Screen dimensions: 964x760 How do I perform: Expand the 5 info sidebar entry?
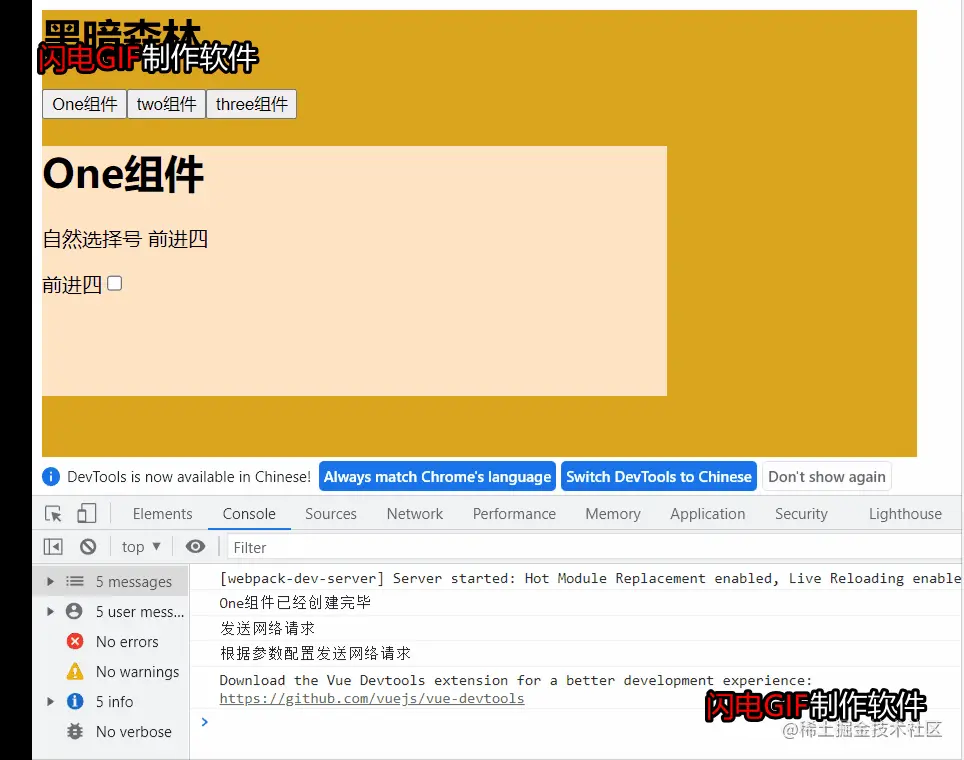(50, 701)
